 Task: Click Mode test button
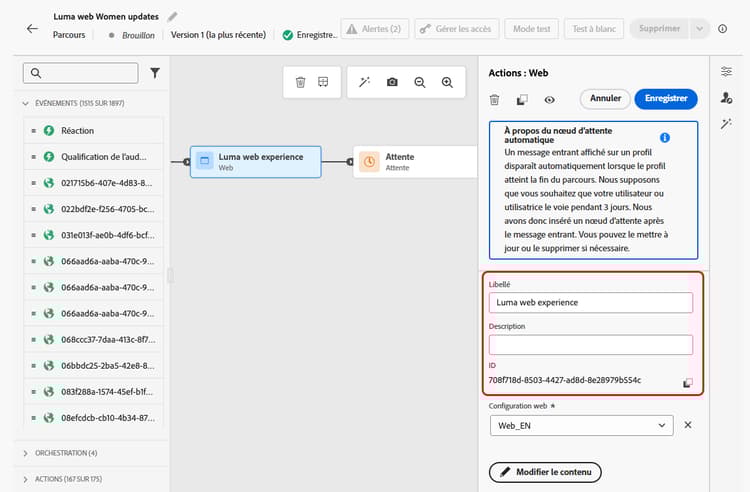coord(531,29)
